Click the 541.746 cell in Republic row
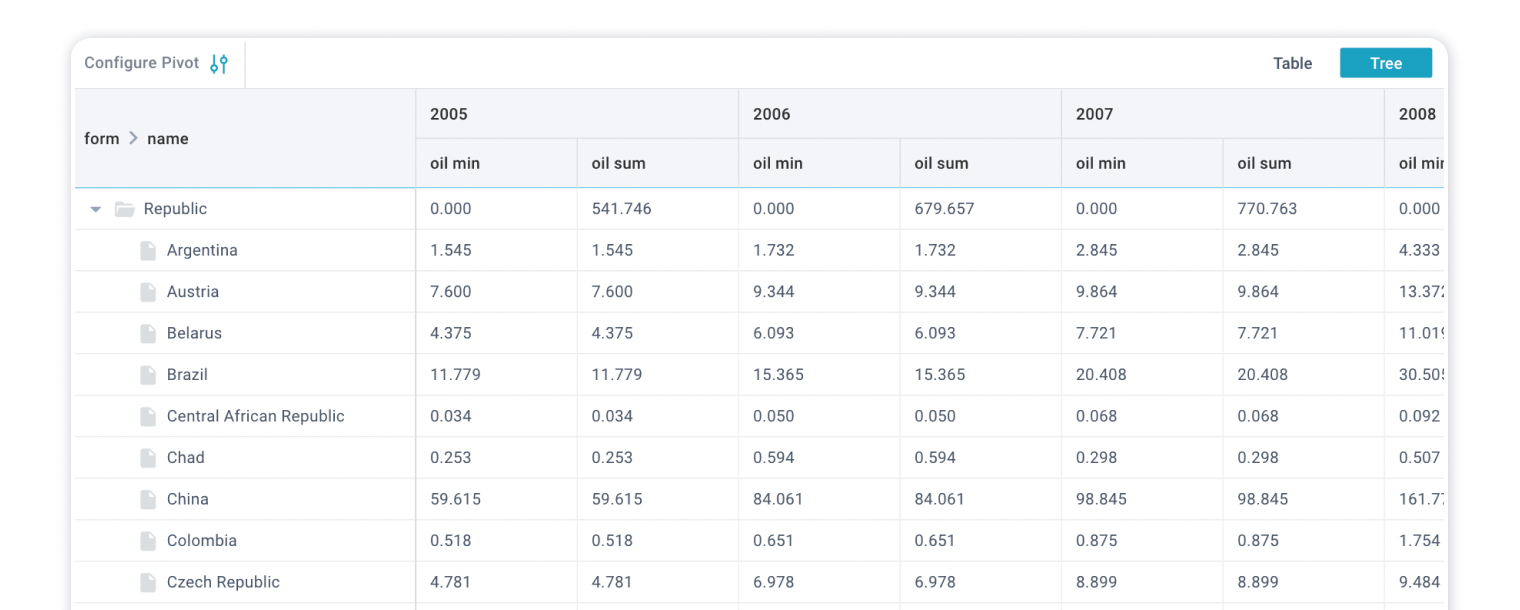The height and width of the screenshot is (610, 1520). (x=658, y=209)
